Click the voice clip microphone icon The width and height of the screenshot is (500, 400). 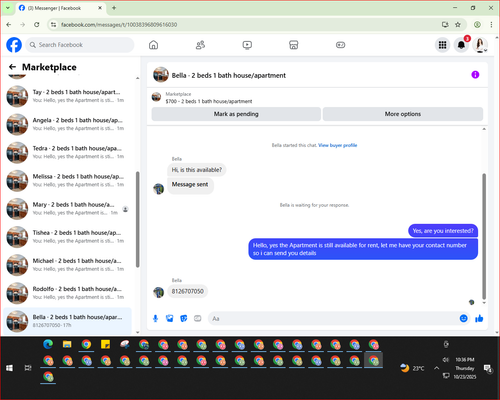(x=155, y=318)
